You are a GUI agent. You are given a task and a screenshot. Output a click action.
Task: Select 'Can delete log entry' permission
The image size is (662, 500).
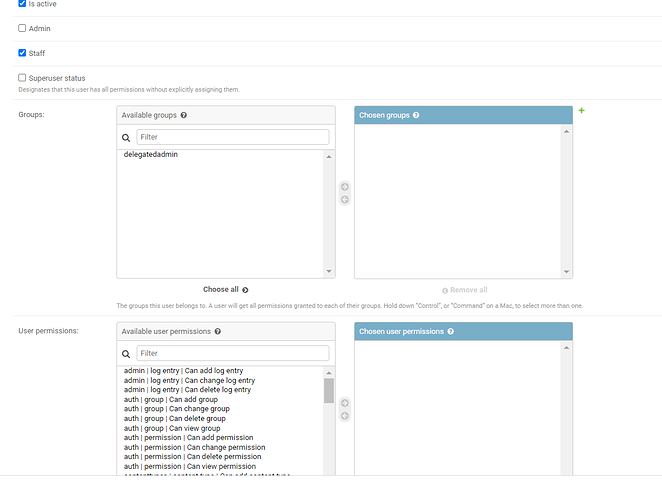pyautogui.click(x=187, y=390)
